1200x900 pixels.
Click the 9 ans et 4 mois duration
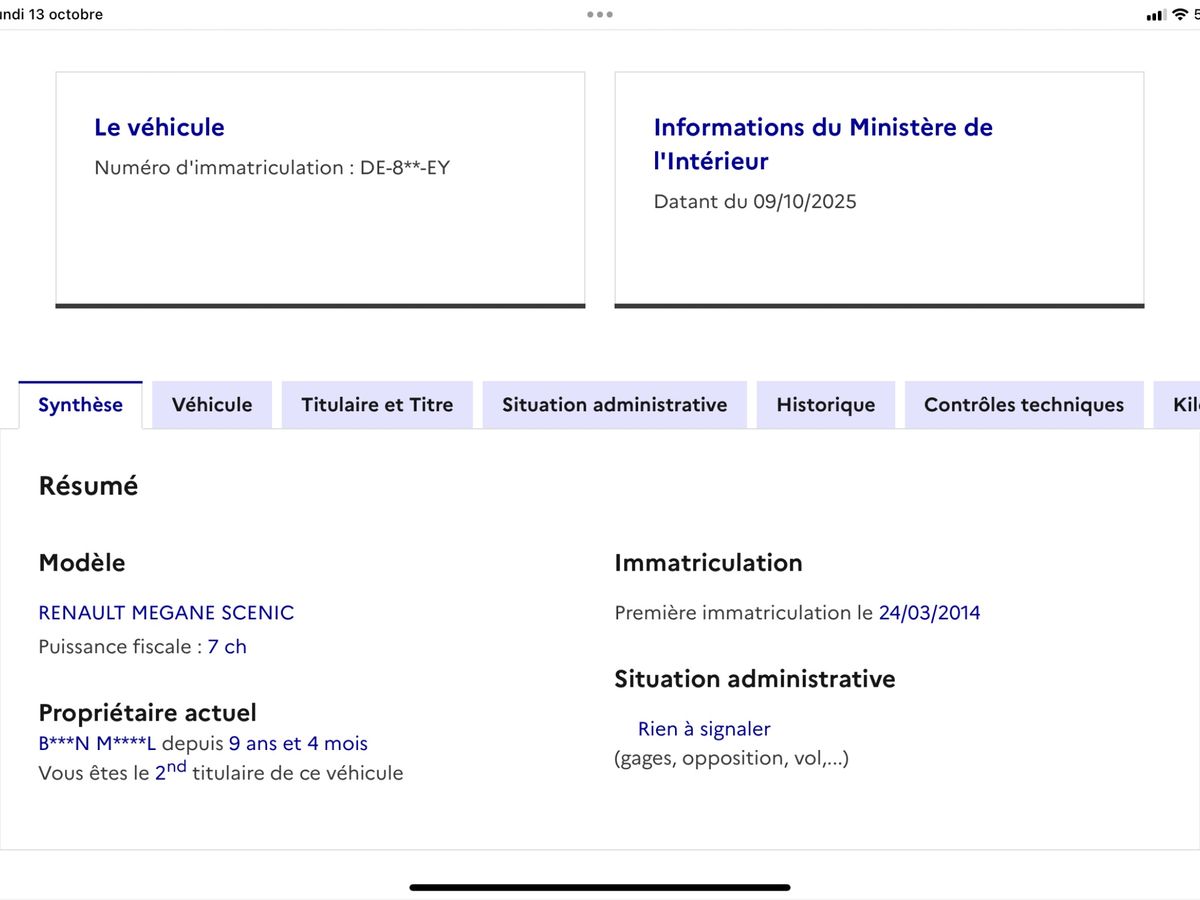point(298,744)
